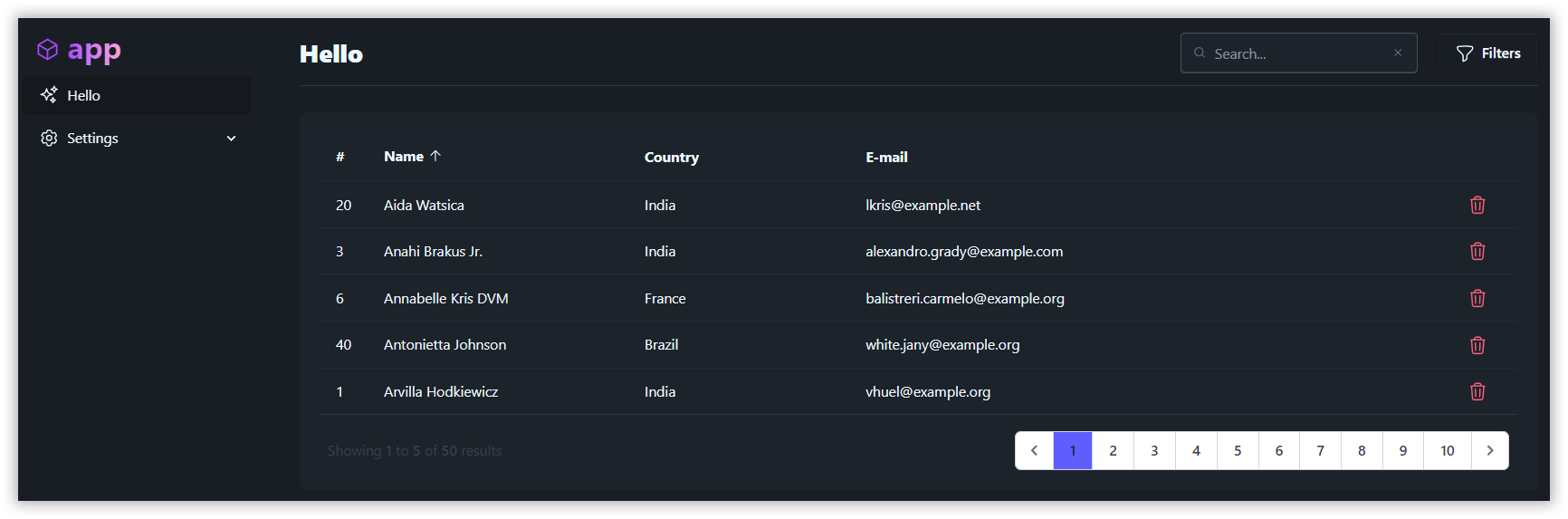
Task: Click trash icon for Anahi Brakus Jr.
Action: (1477, 252)
